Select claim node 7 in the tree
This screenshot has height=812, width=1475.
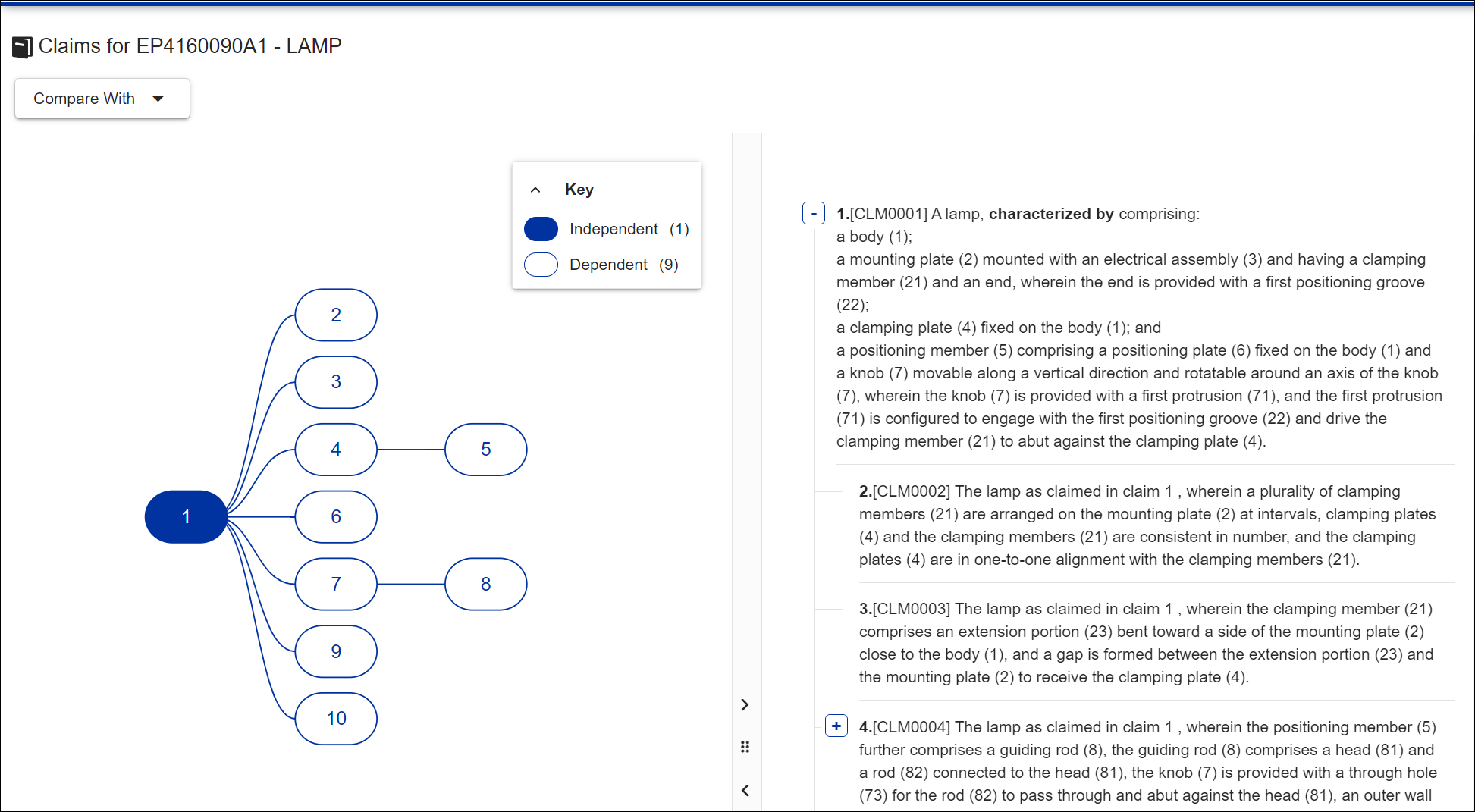[x=336, y=585]
